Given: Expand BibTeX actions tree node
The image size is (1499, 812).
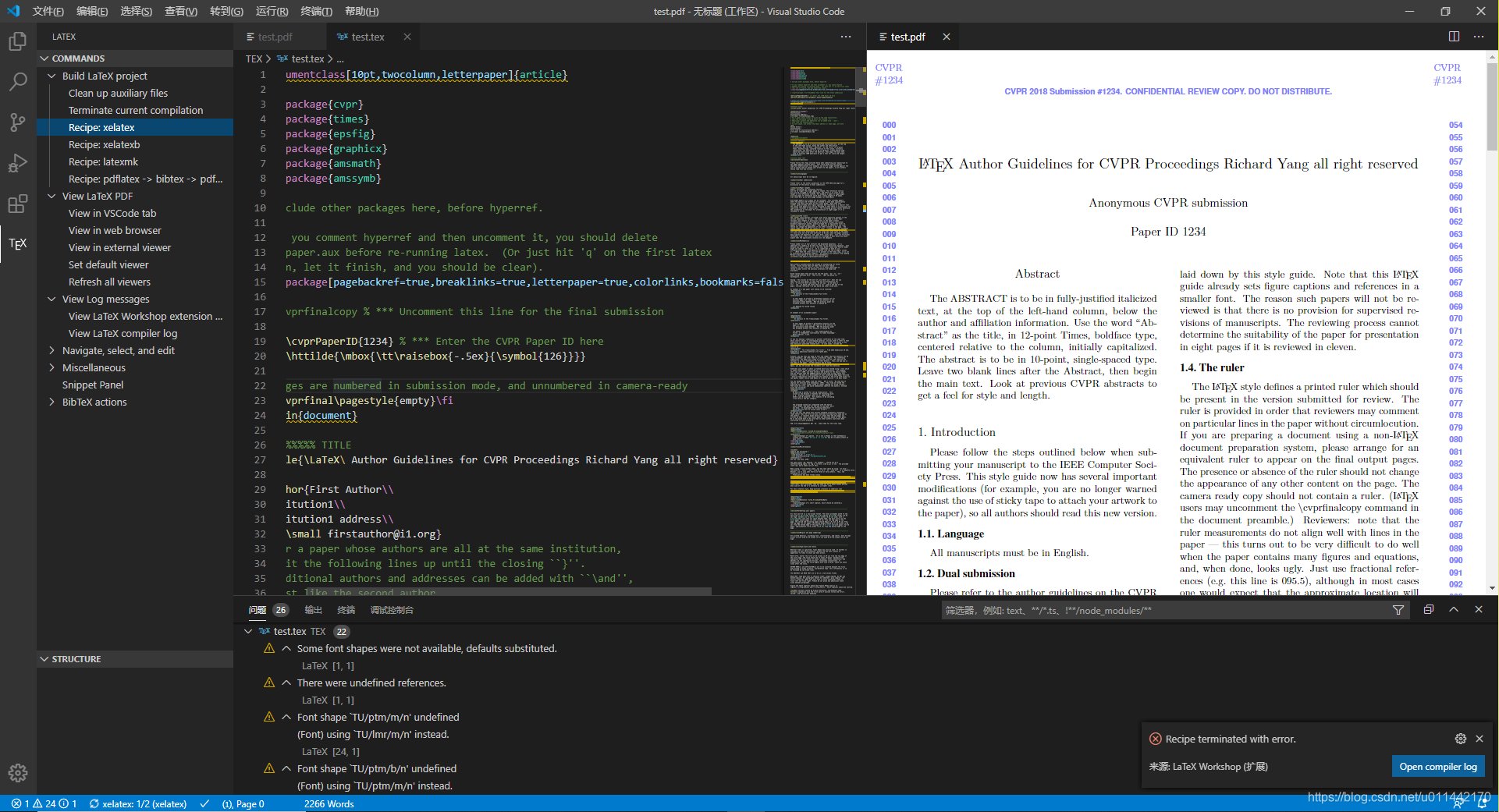Looking at the screenshot, I should [52, 402].
